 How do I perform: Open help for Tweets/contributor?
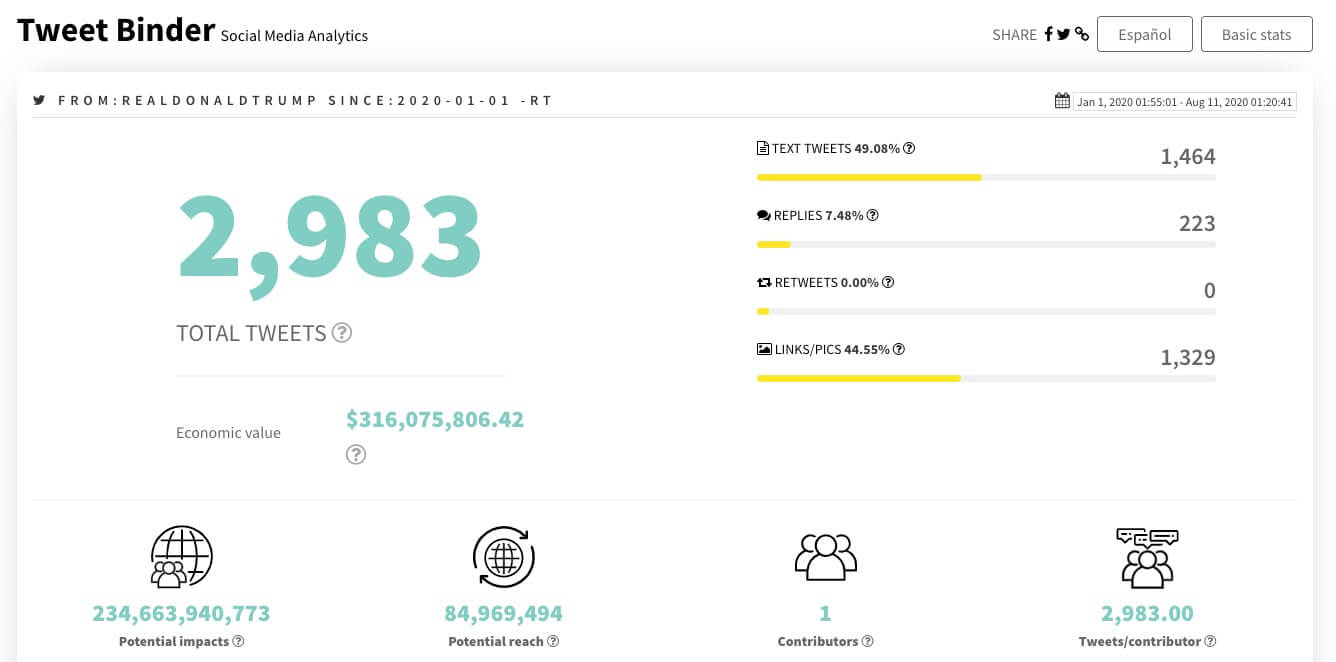coord(1210,641)
